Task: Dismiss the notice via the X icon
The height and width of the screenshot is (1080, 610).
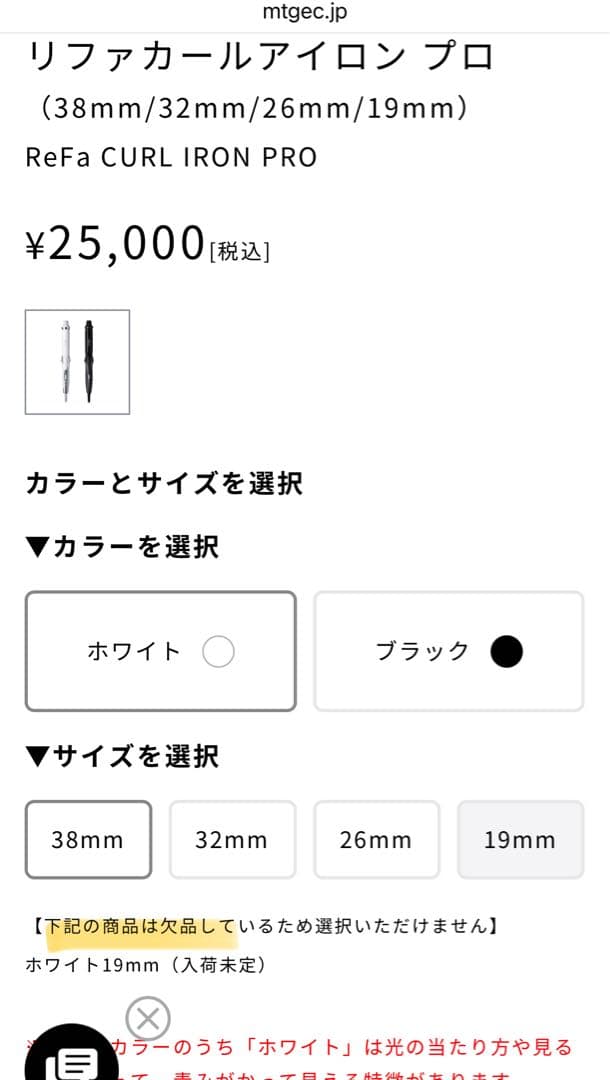Action: (149, 1019)
